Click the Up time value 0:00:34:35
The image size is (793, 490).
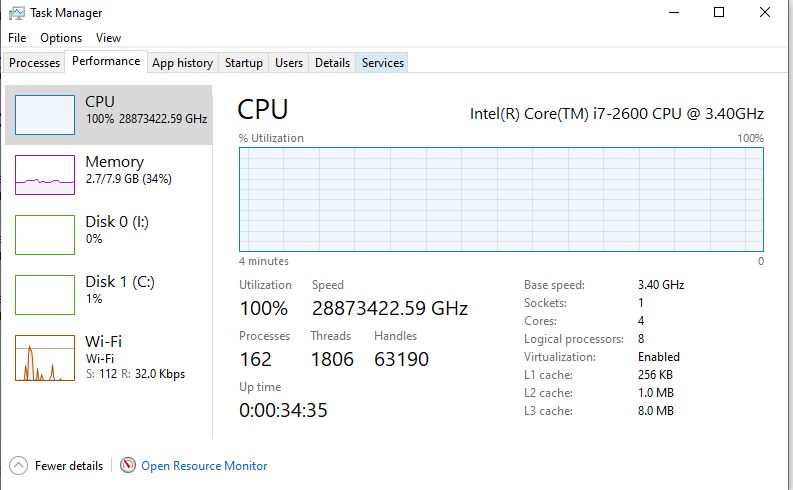tap(283, 410)
